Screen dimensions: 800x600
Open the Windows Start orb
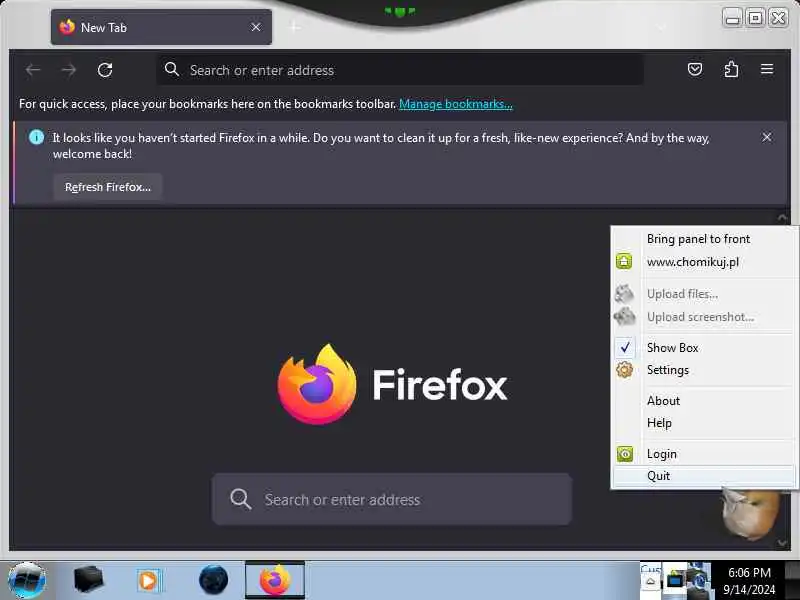tap(27, 581)
